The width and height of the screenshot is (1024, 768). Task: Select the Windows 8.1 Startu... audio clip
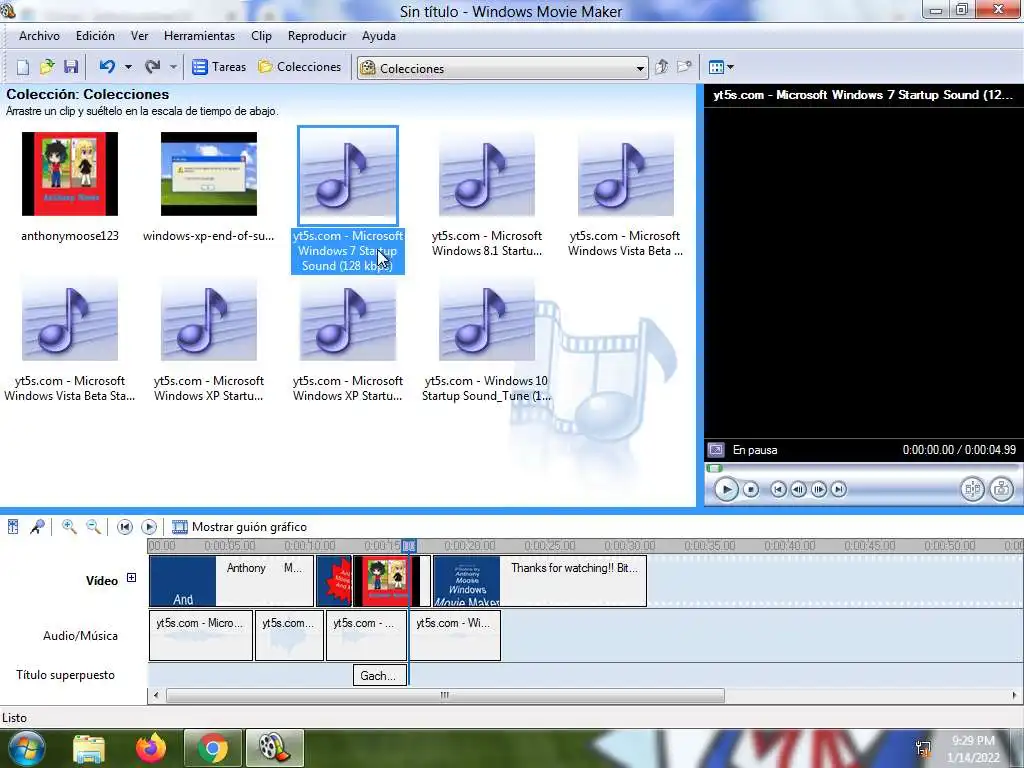tap(487, 194)
